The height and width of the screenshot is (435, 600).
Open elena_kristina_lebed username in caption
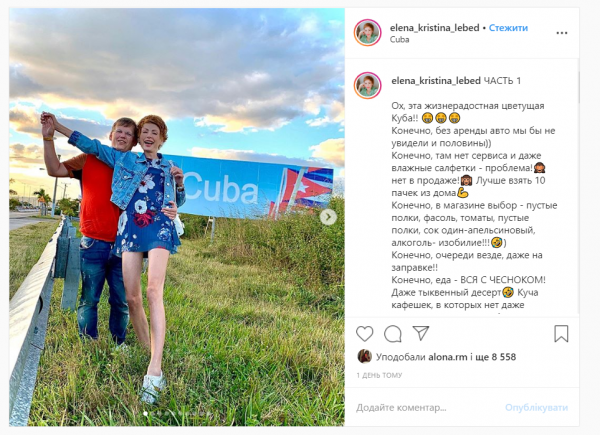point(436,81)
